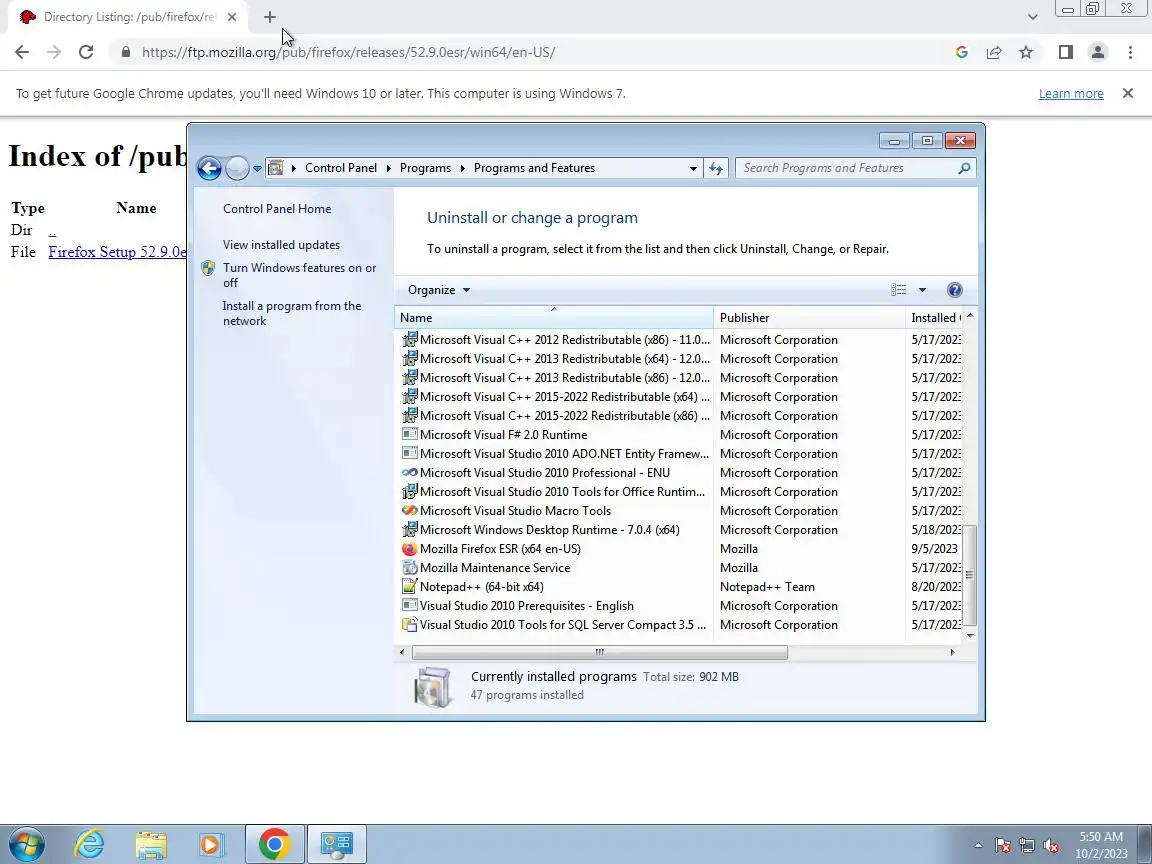Screen dimensions: 1152x864
Task: Switch to Google Chrome taskbar button
Action: (x=274, y=844)
